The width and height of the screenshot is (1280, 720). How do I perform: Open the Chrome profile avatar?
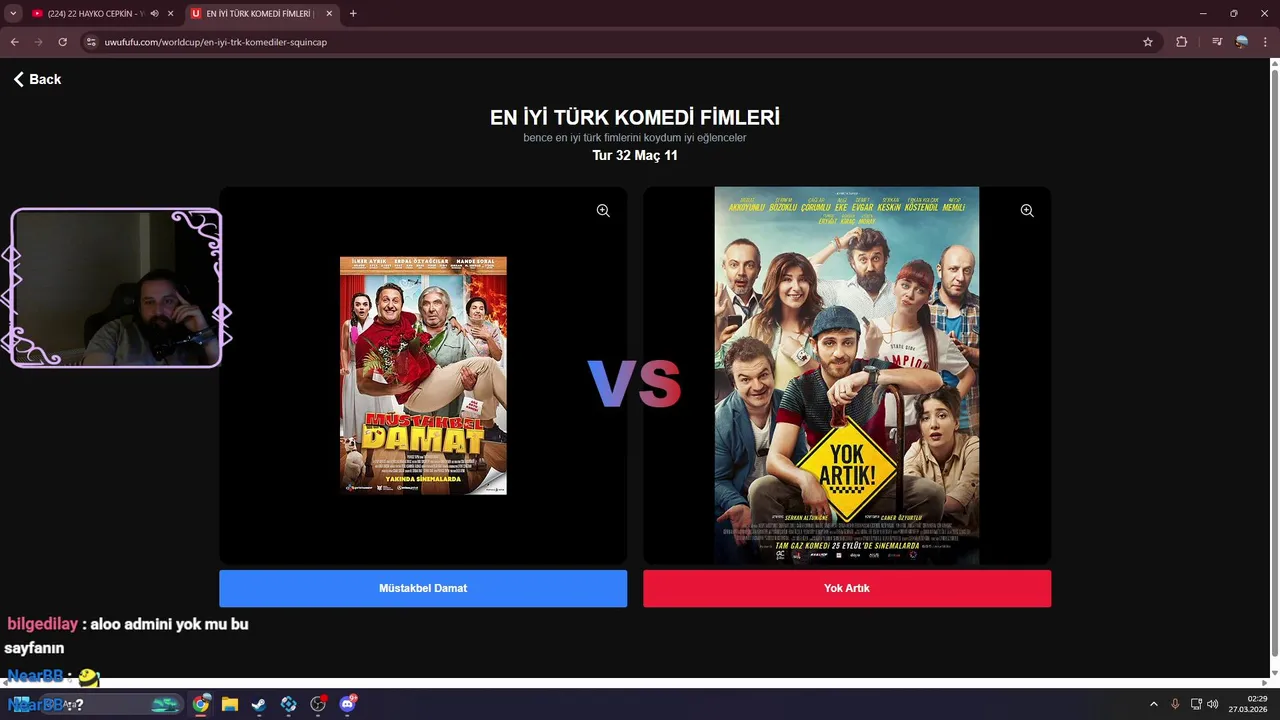tap(1242, 42)
